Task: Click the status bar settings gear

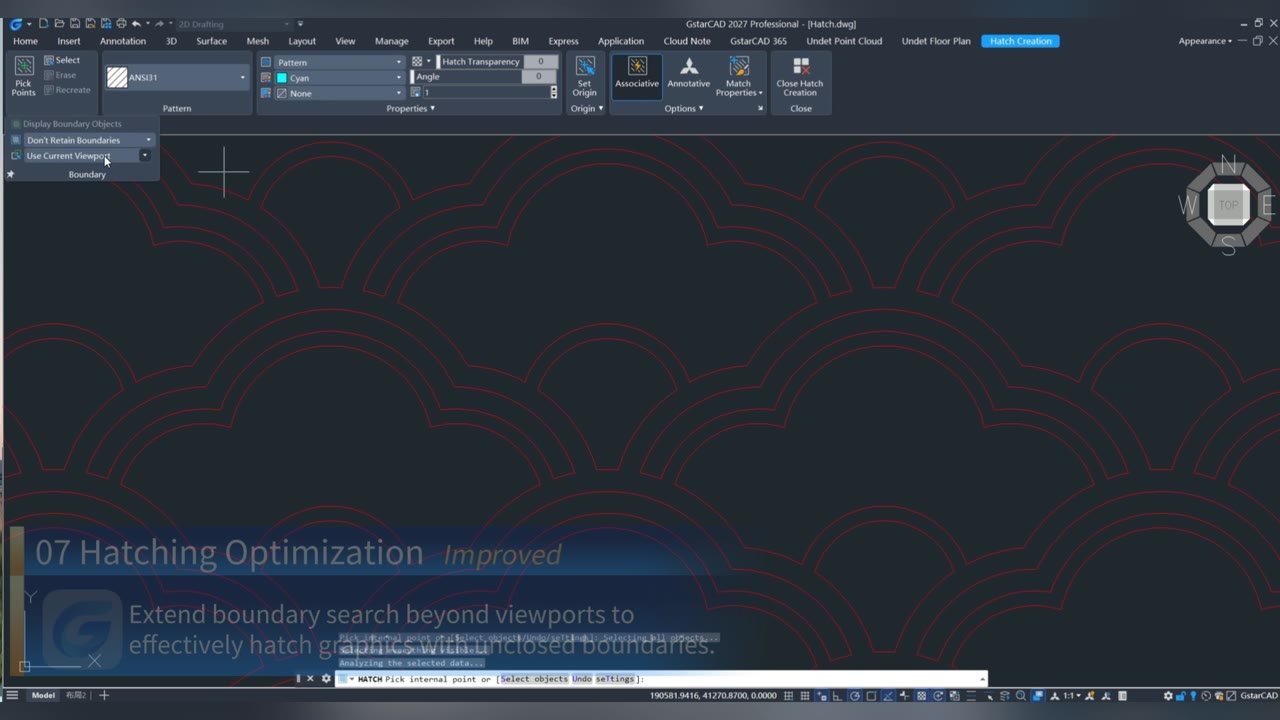Action: [x=1168, y=695]
